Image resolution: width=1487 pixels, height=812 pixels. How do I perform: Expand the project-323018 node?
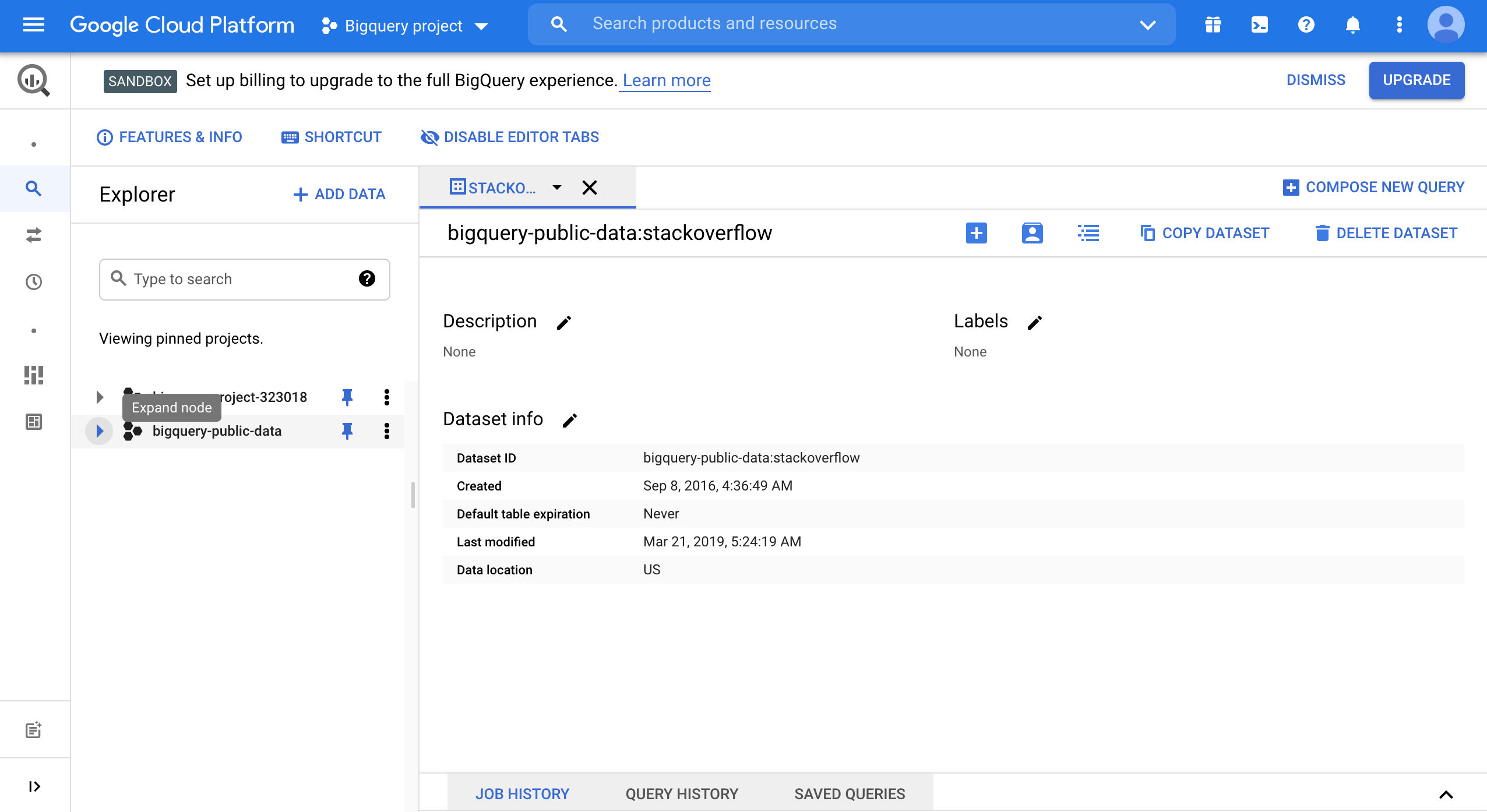[x=100, y=397]
